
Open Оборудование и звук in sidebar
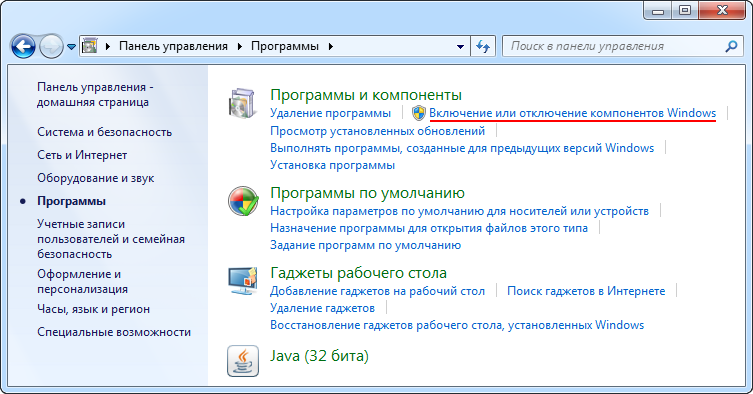(x=96, y=178)
